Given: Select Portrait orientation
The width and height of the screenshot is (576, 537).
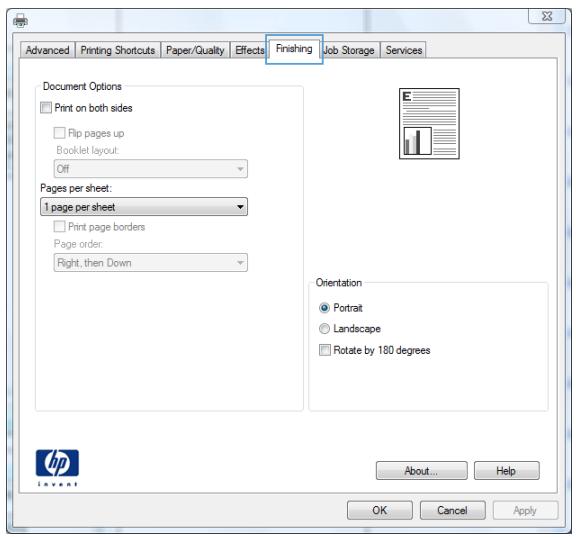Looking at the screenshot, I should coord(324,307).
